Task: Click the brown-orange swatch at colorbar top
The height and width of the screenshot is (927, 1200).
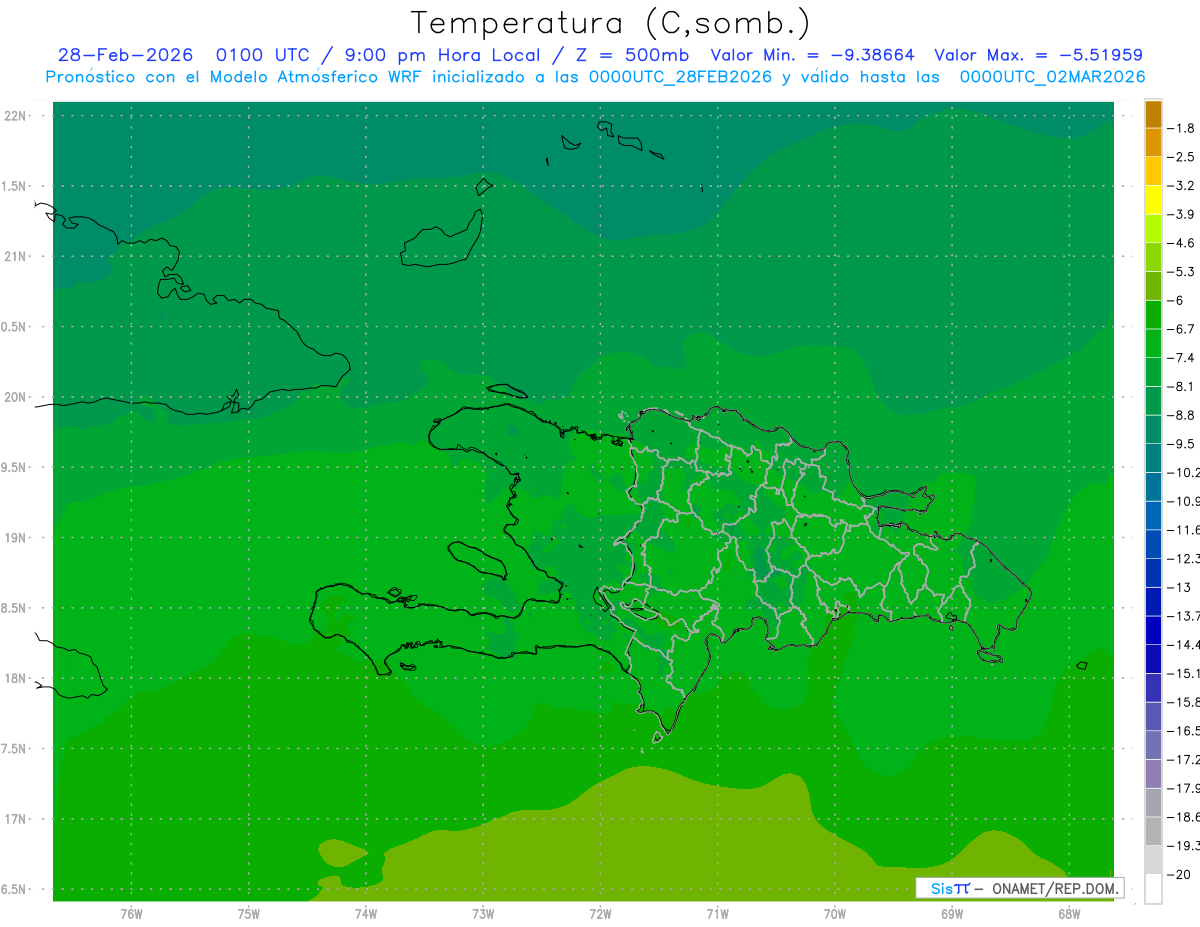Action: click(x=1153, y=114)
